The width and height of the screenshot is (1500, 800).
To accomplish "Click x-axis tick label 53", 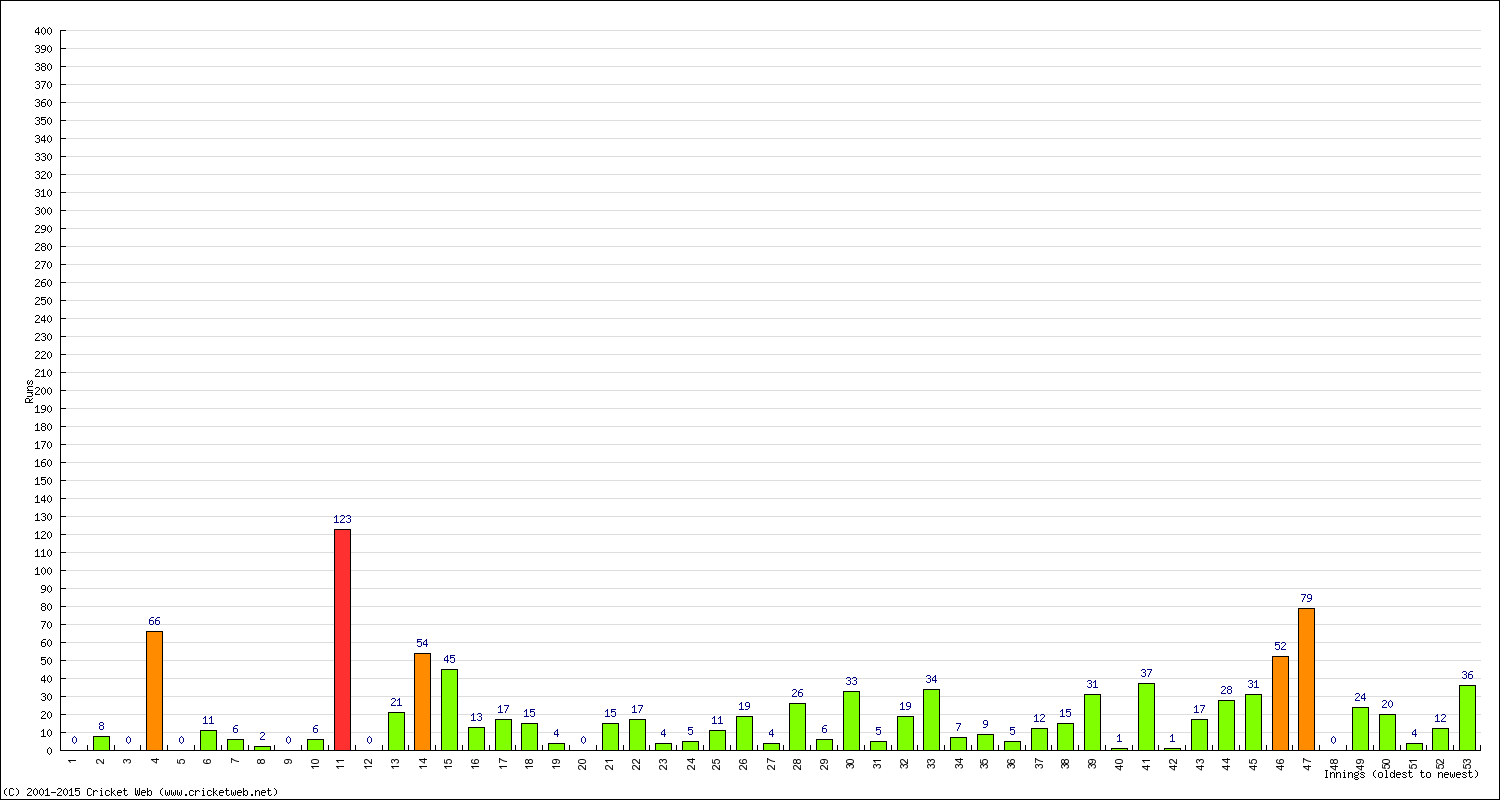I will tap(1467, 763).
